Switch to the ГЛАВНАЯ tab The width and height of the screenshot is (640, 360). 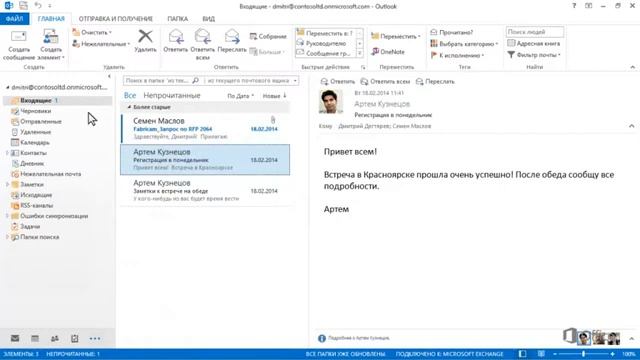coord(51,19)
